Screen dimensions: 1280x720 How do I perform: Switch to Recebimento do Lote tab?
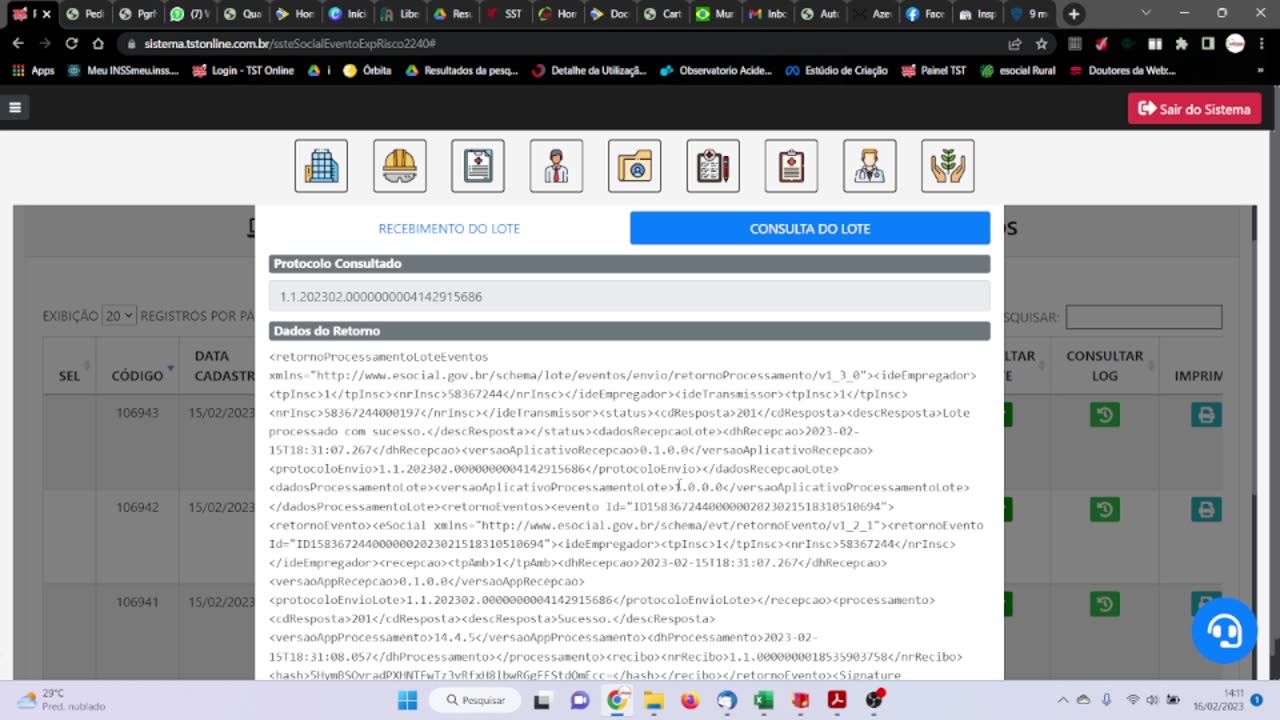coord(449,228)
